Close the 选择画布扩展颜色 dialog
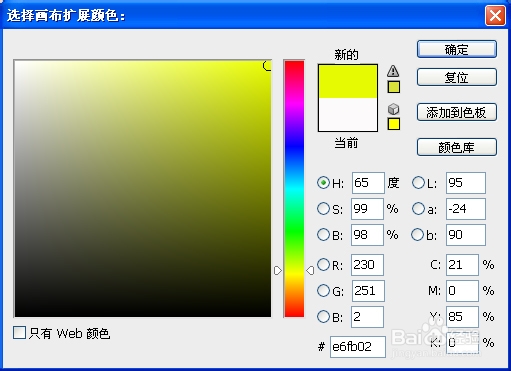 coord(495,15)
